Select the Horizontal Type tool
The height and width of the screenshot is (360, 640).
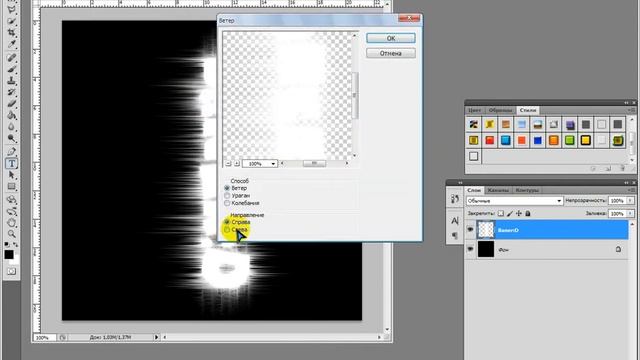11,164
